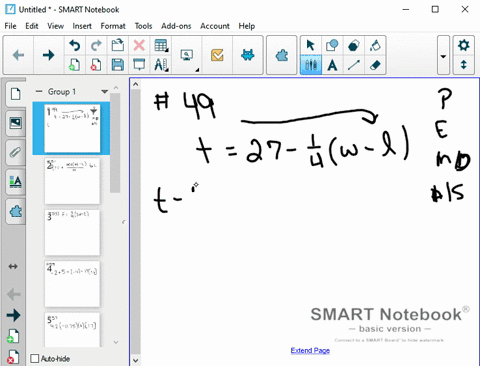The width and height of the screenshot is (480, 366).
Task: Open the Add-ons menu
Action: pyautogui.click(x=176, y=26)
